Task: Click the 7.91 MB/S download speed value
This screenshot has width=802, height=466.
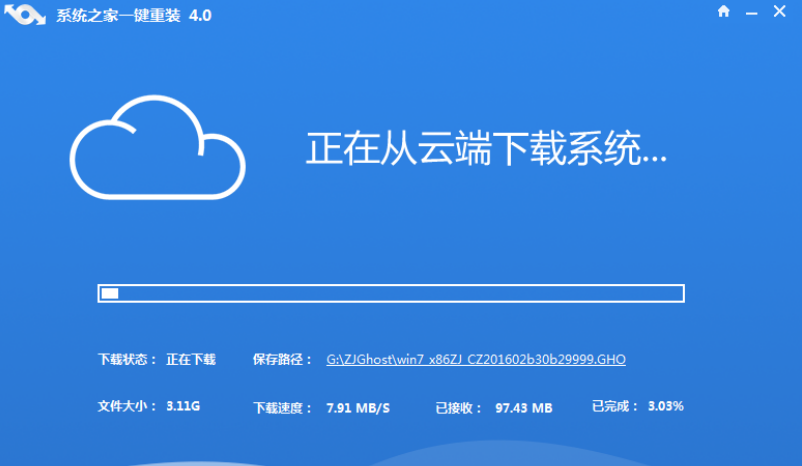Action: pyautogui.click(x=358, y=408)
